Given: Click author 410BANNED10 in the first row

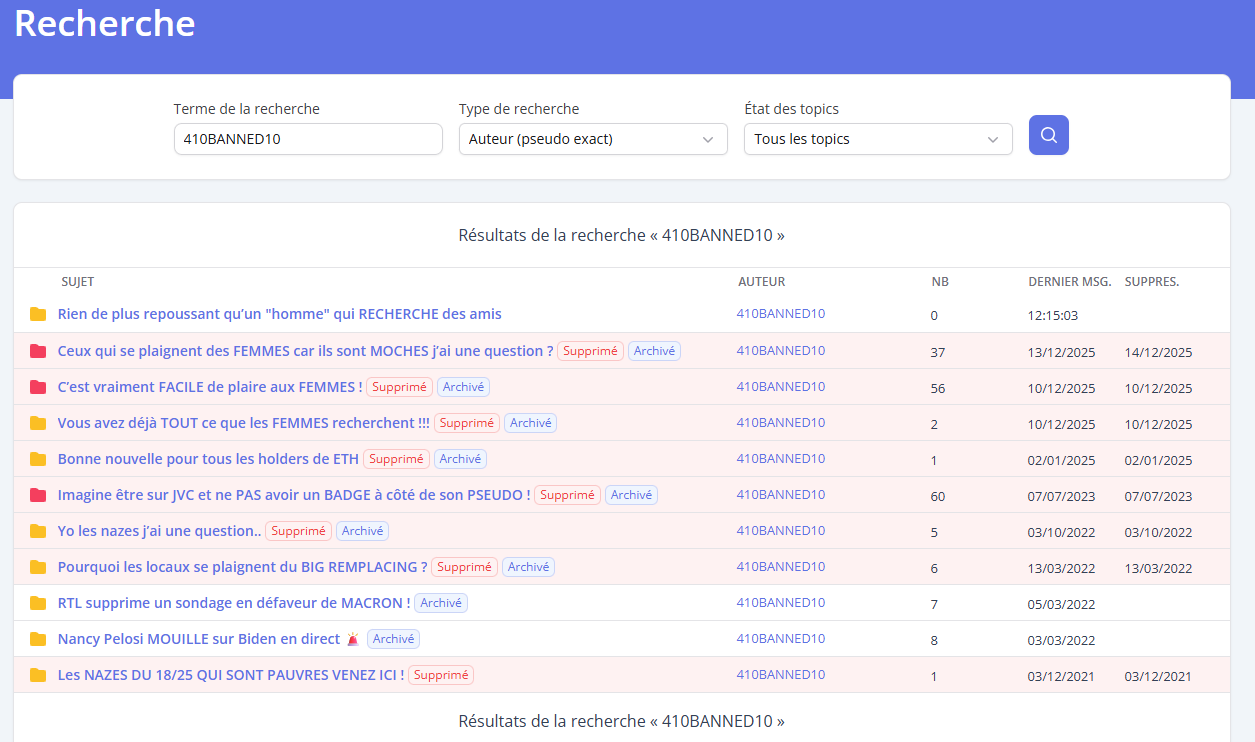Looking at the screenshot, I should click(x=780, y=314).
